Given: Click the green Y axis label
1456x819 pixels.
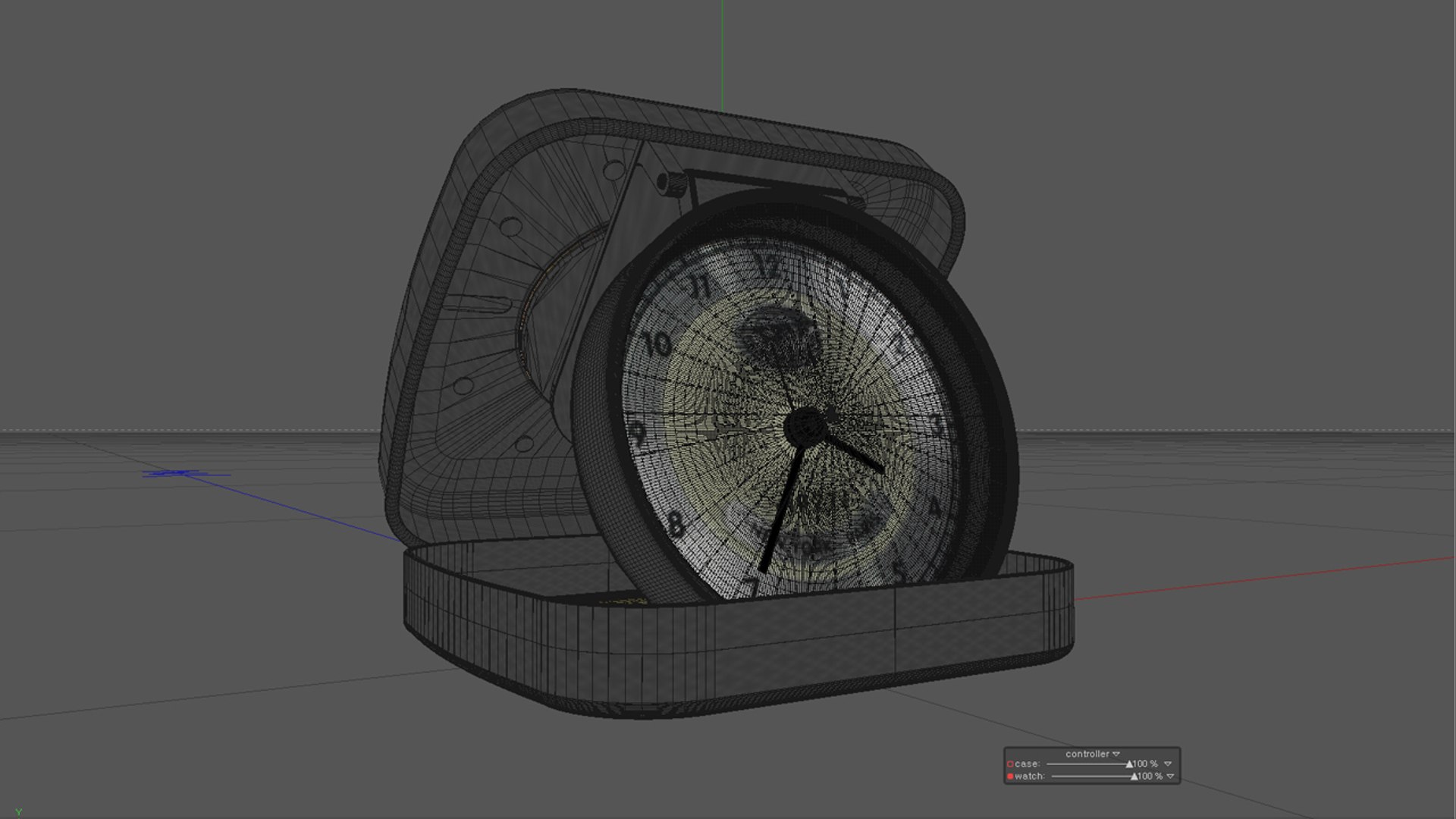Looking at the screenshot, I should coord(19,812).
